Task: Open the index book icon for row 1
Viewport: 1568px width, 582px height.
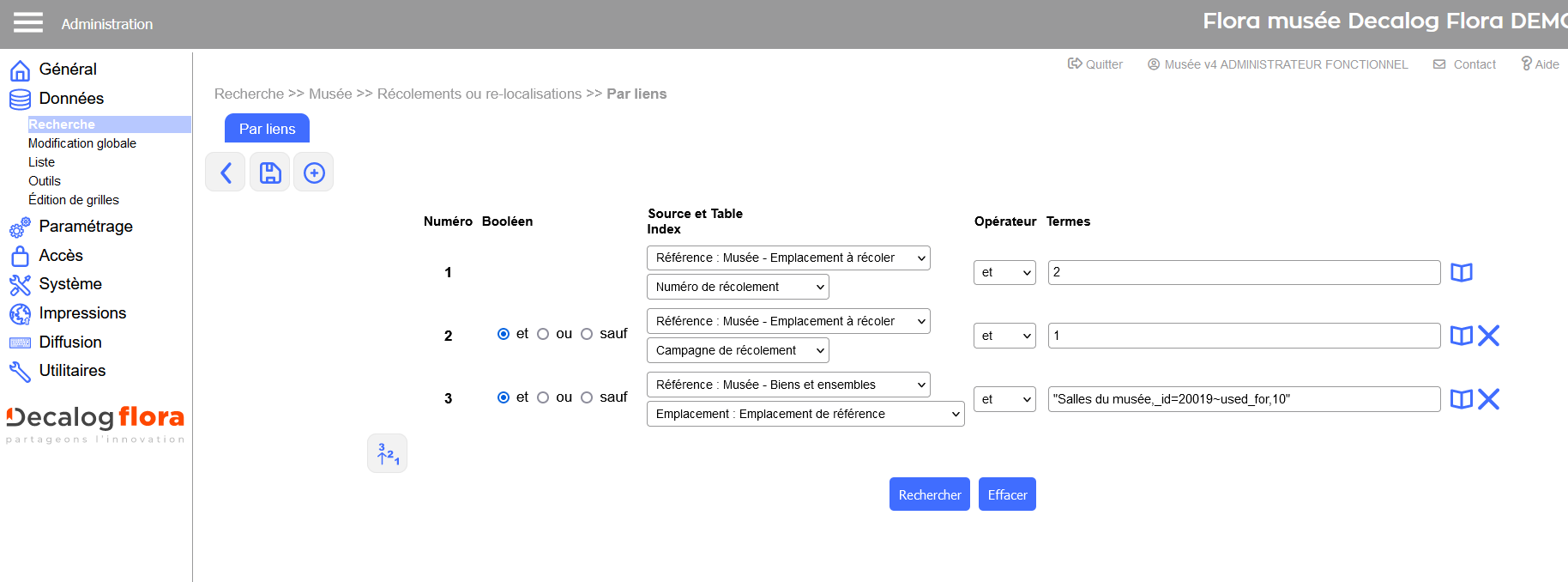Action: coord(1461,272)
